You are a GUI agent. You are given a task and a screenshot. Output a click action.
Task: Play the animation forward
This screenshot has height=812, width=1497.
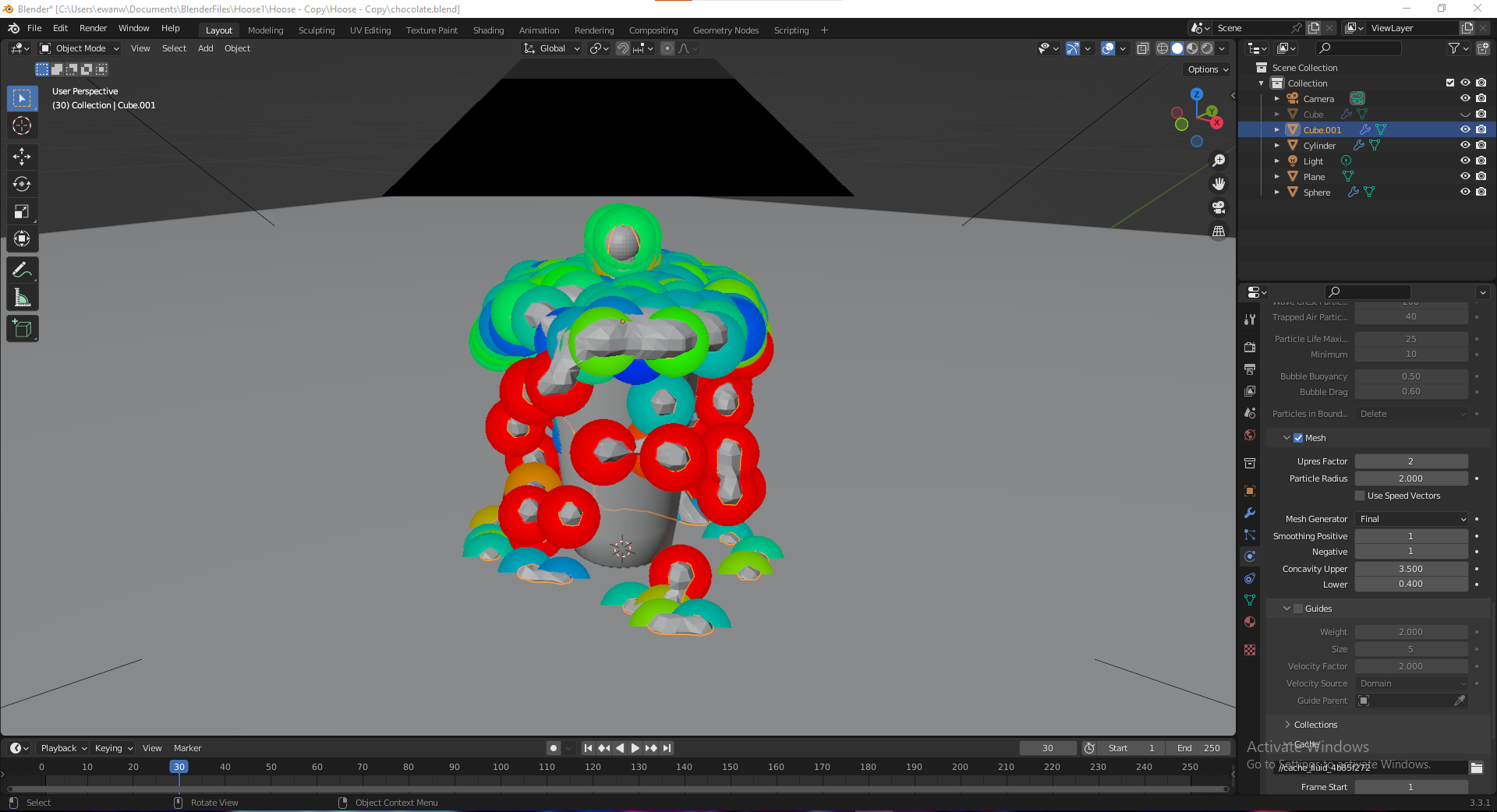(x=635, y=748)
